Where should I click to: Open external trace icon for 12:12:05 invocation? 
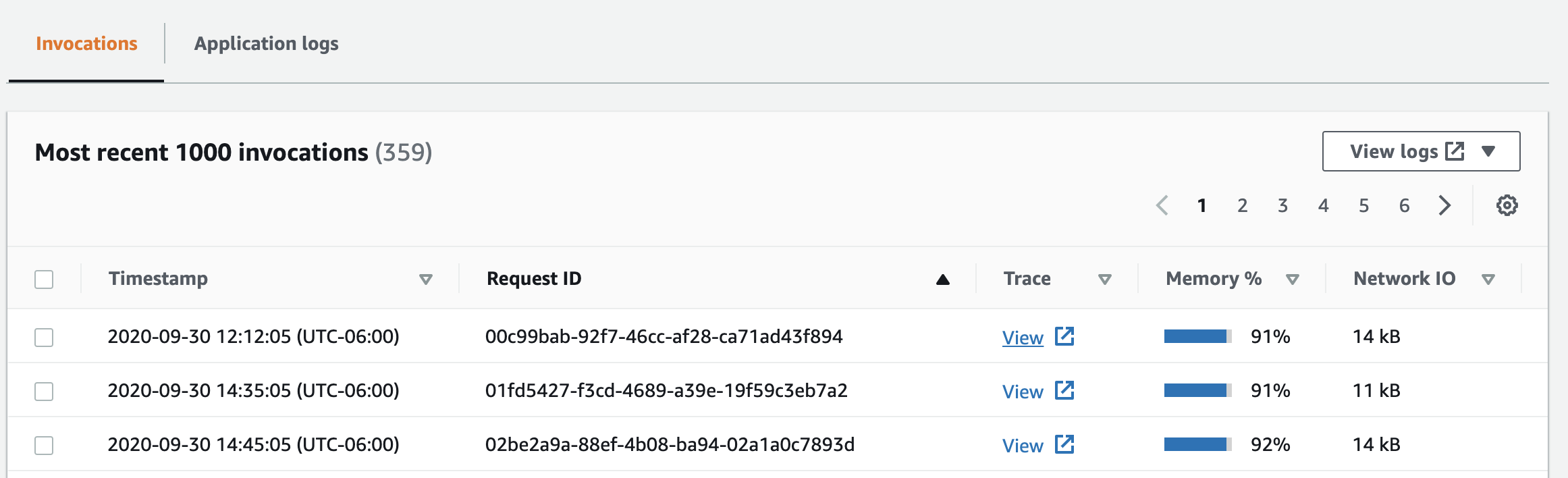[1064, 336]
